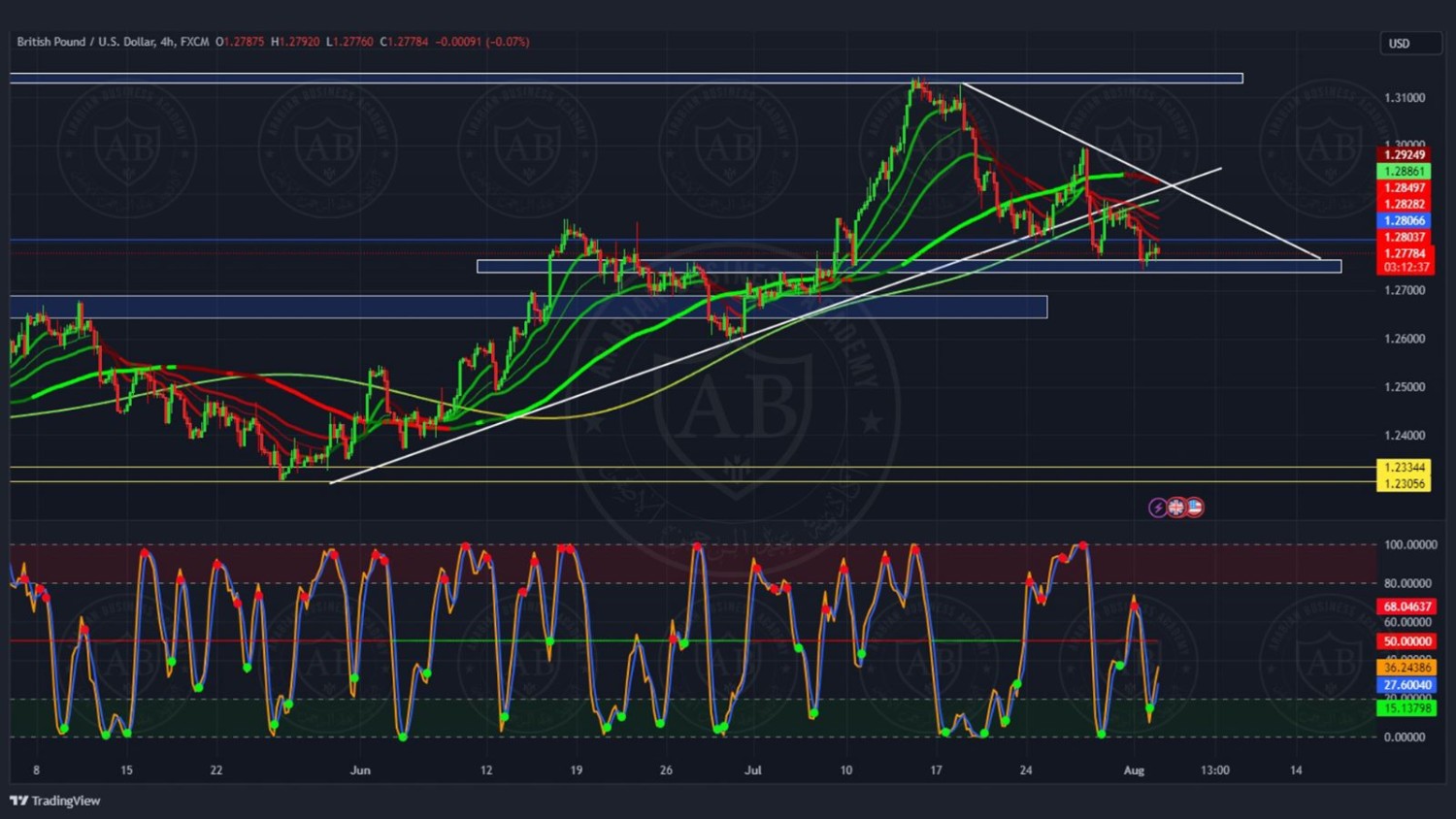
Task: Click the dark red 1.29249 price label
Action: (1404, 155)
